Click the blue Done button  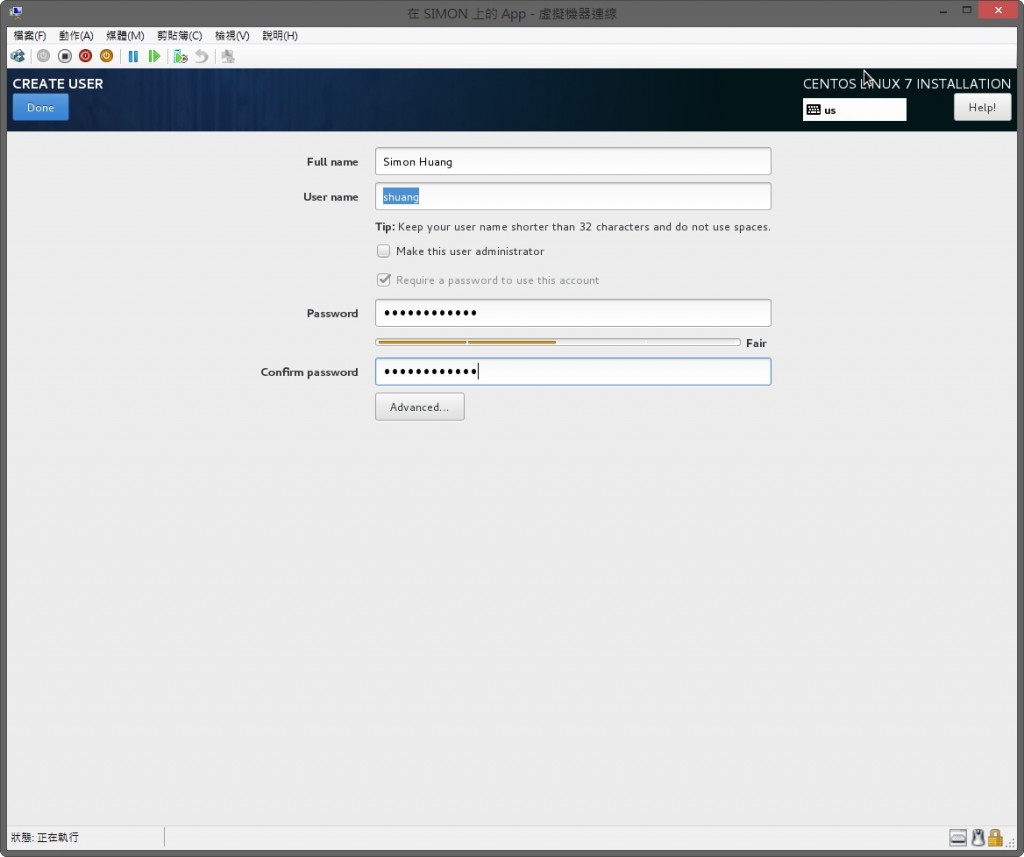tap(40, 108)
